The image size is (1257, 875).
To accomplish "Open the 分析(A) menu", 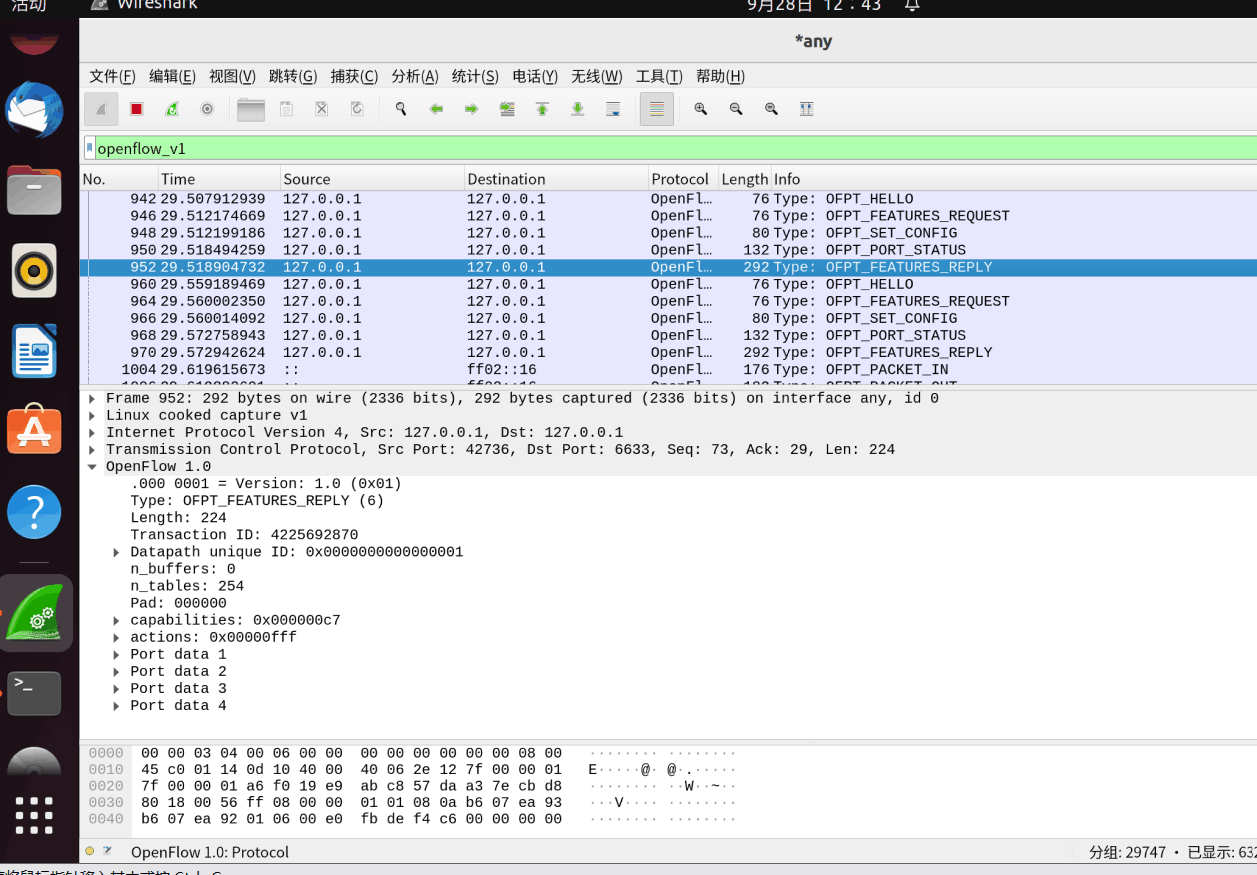I will (415, 76).
